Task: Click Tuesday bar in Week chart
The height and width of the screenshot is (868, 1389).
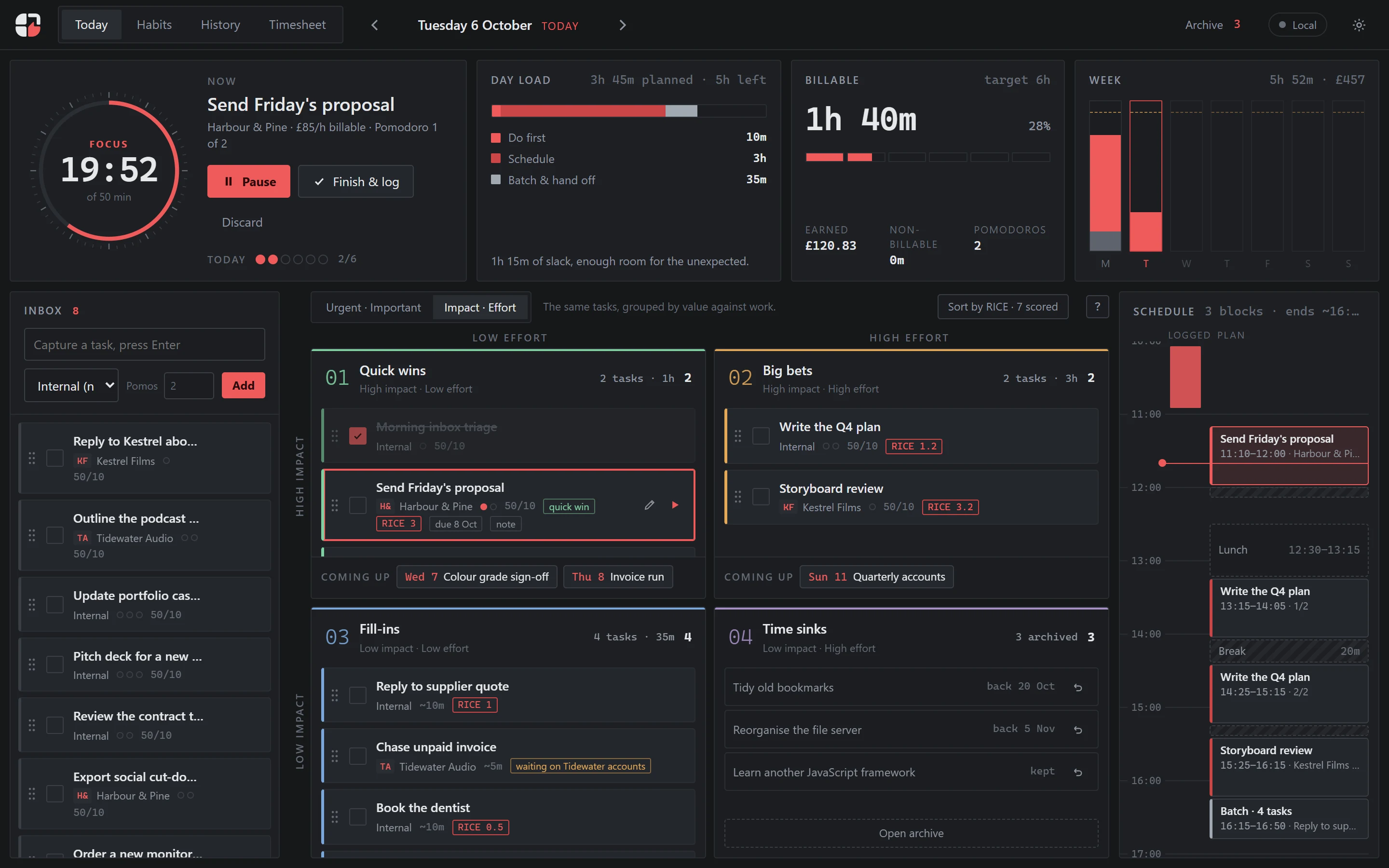Action: pyautogui.click(x=1145, y=176)
